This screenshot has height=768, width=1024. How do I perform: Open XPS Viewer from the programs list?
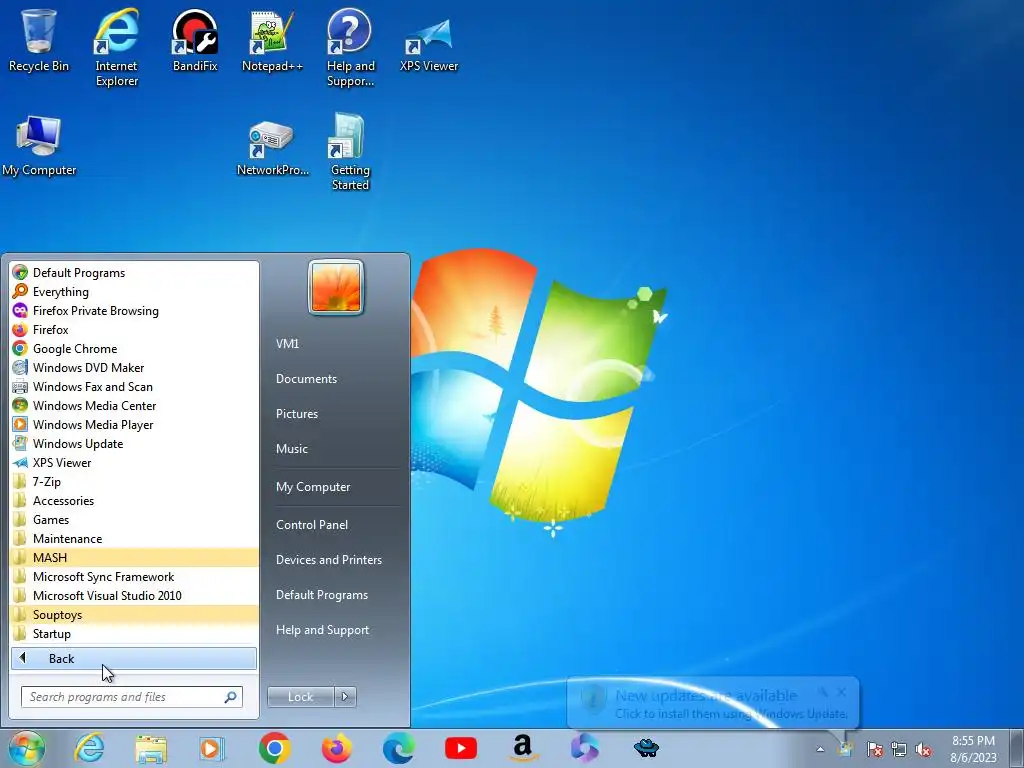pos(135,462)
